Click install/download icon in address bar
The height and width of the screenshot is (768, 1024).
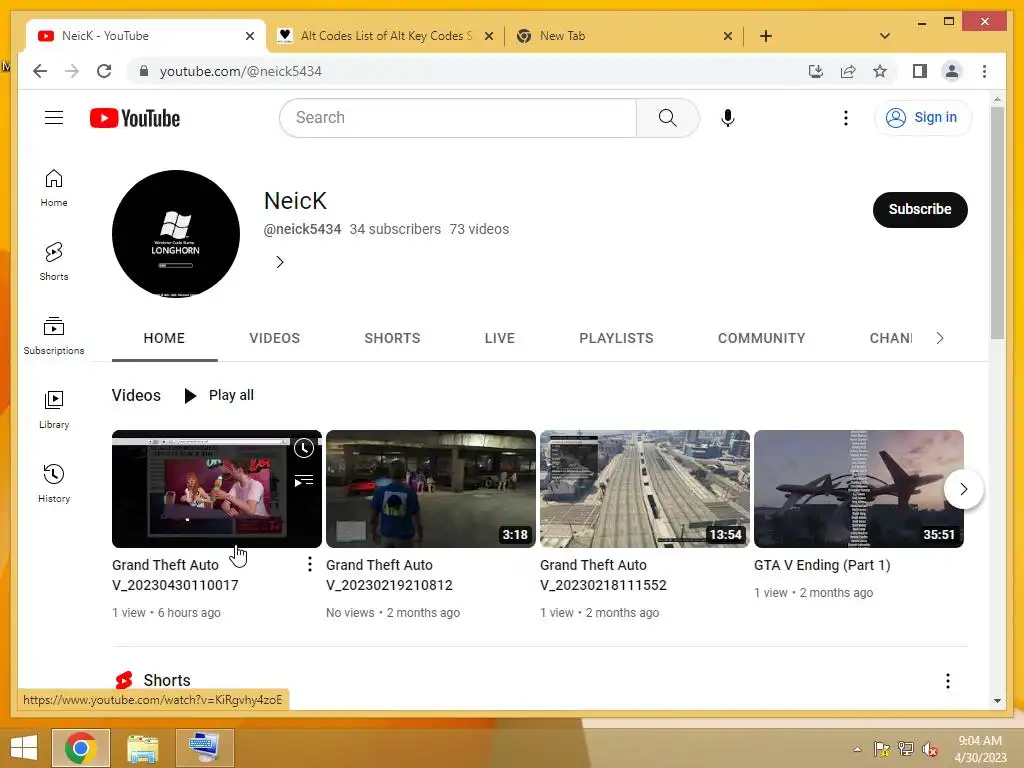pos(816,71)
